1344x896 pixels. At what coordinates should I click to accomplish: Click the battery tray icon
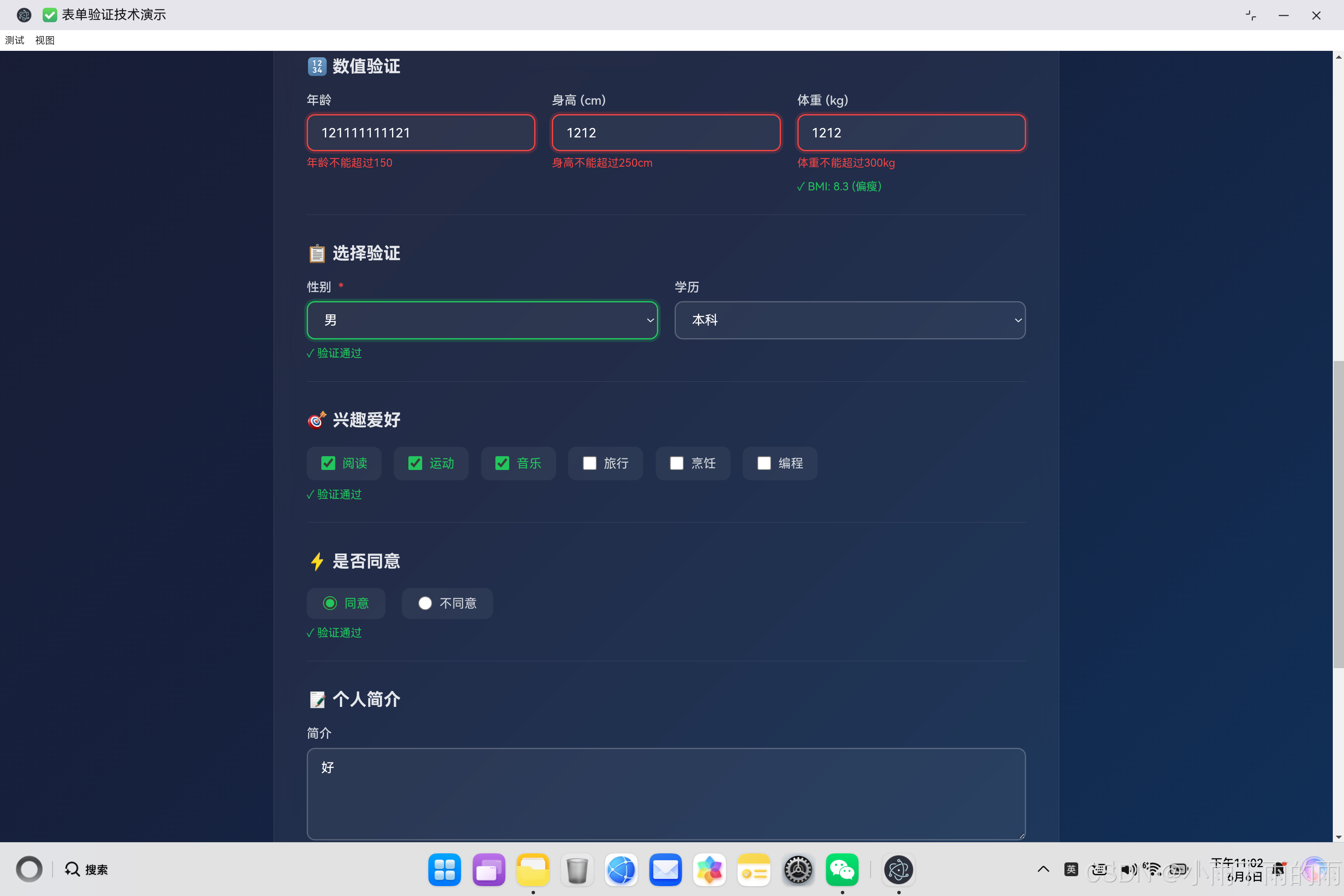click(1178, 869)
